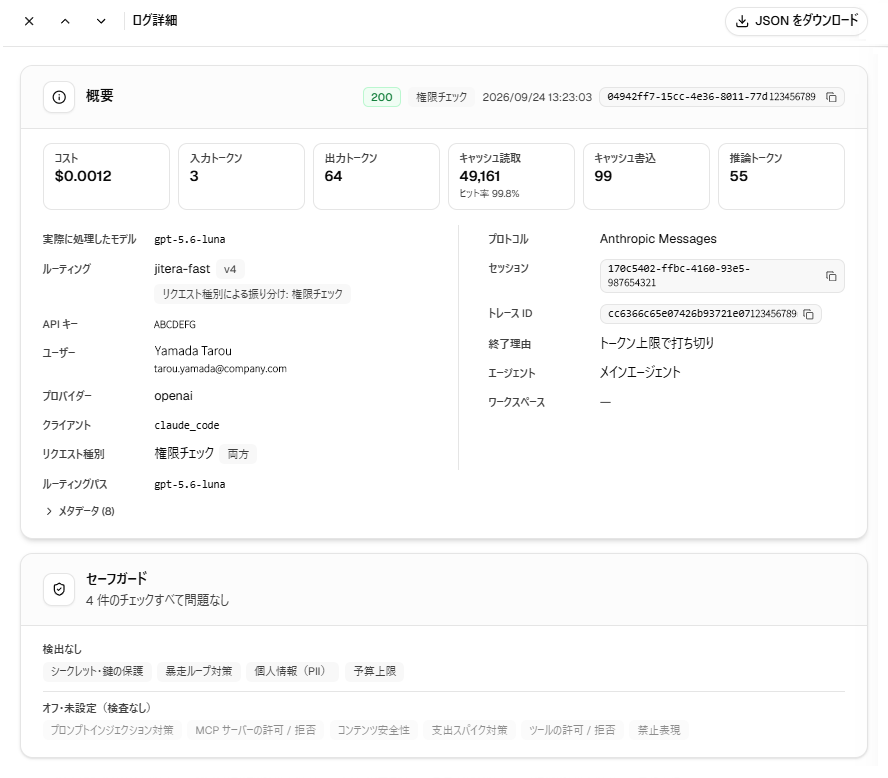Click the 権限チェック tag in header
The height and width of the screenshot is (778, 888).
(442, 97)
